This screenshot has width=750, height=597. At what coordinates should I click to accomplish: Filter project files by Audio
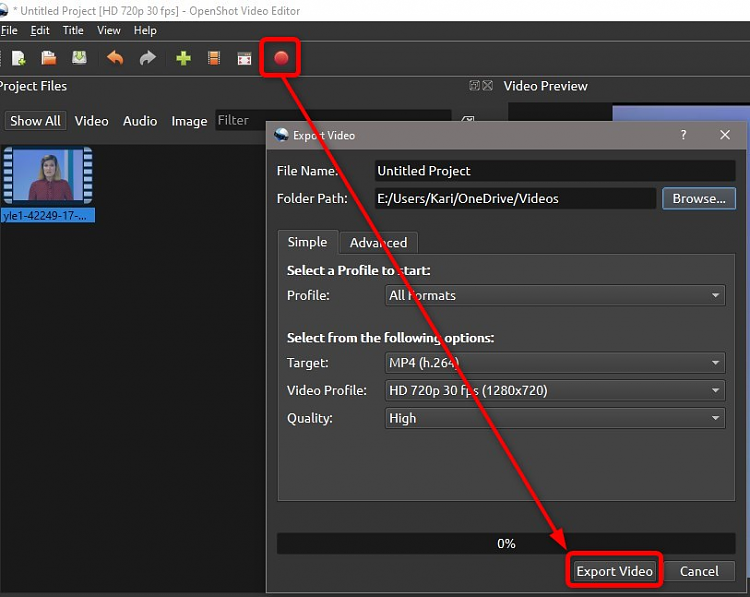(x=140, y=121)
